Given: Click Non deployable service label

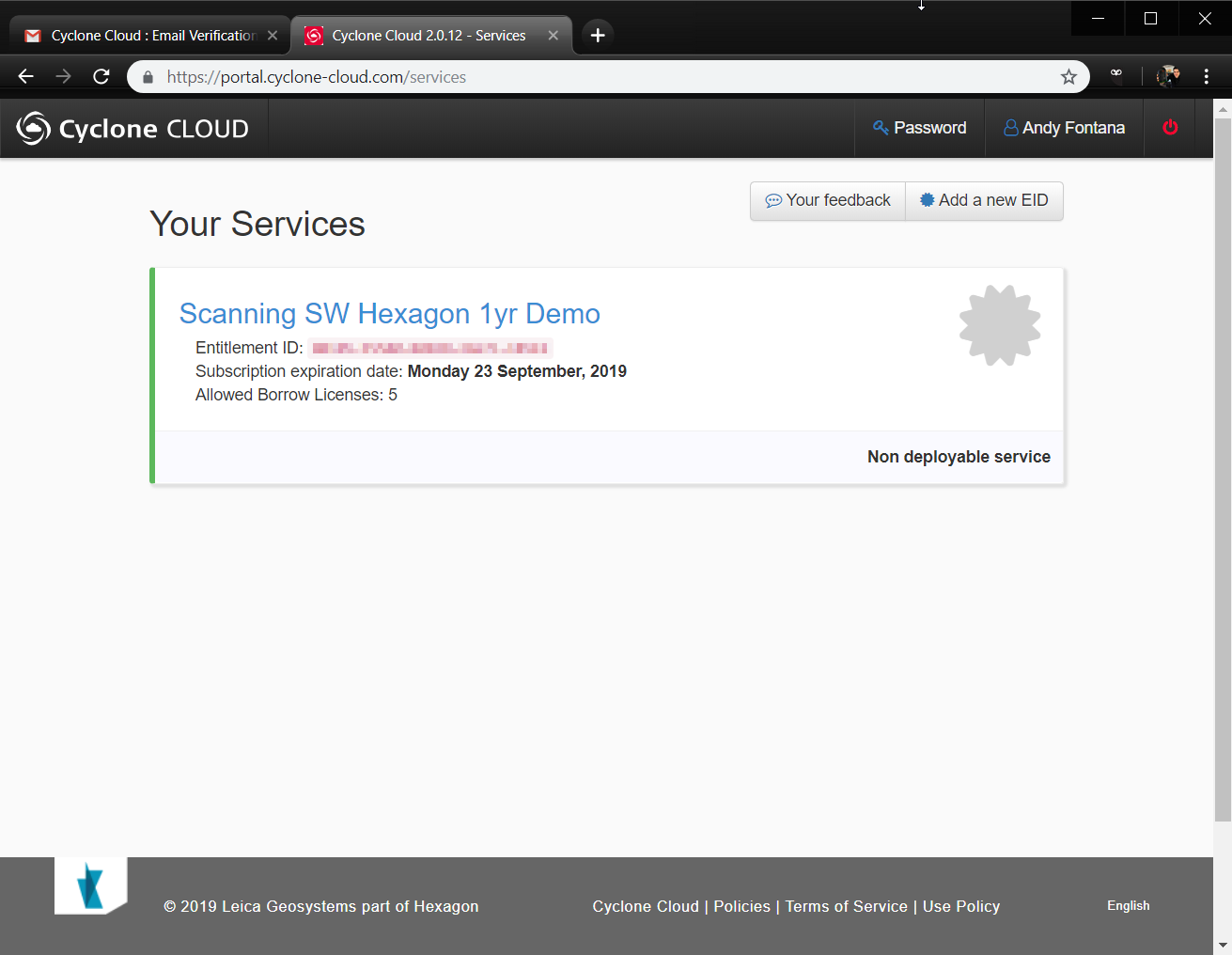Looking at the screenshot, I should click(x=959, y=457).
